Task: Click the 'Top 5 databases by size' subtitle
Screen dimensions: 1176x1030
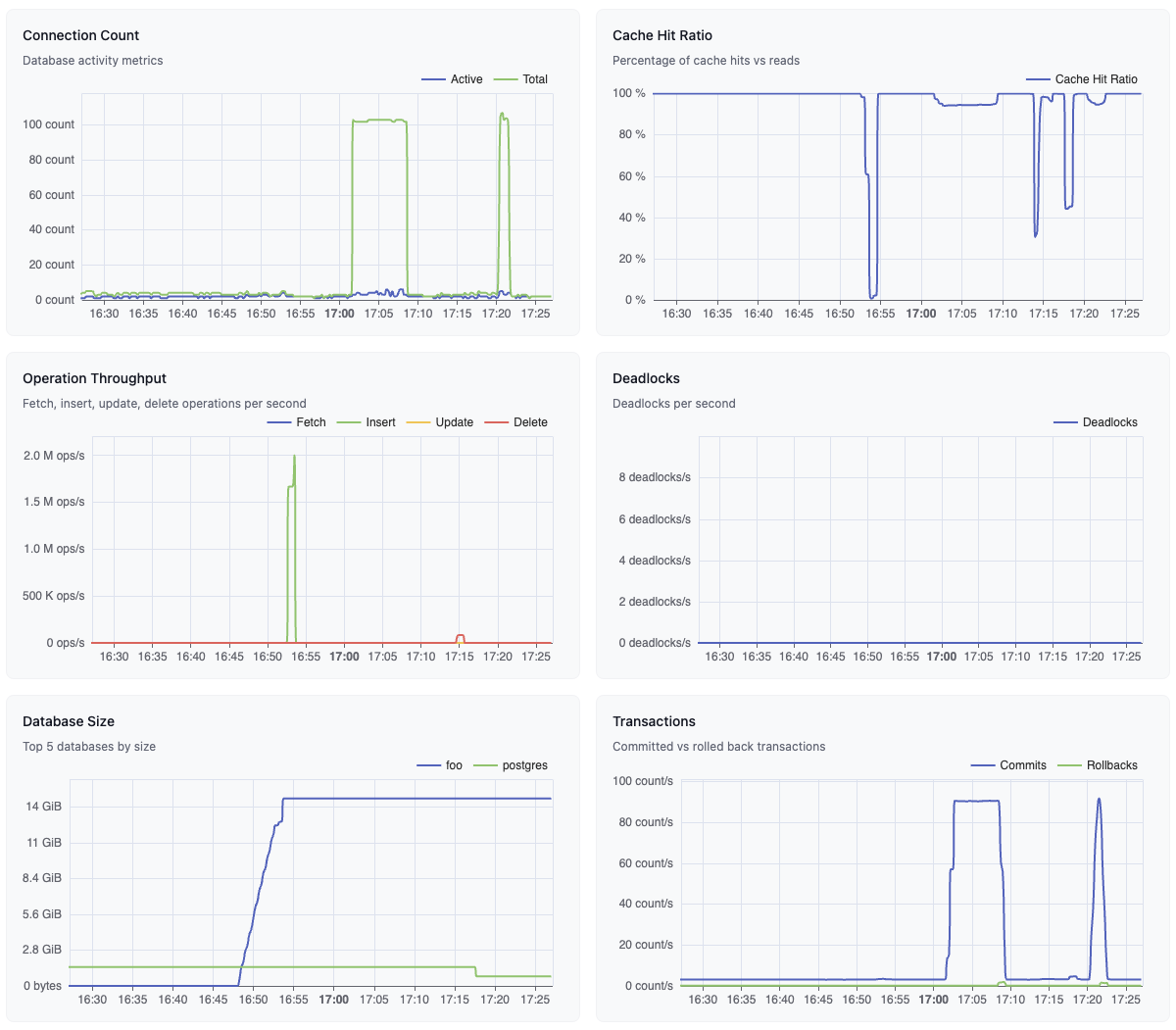Action: [x=89, y=747]
